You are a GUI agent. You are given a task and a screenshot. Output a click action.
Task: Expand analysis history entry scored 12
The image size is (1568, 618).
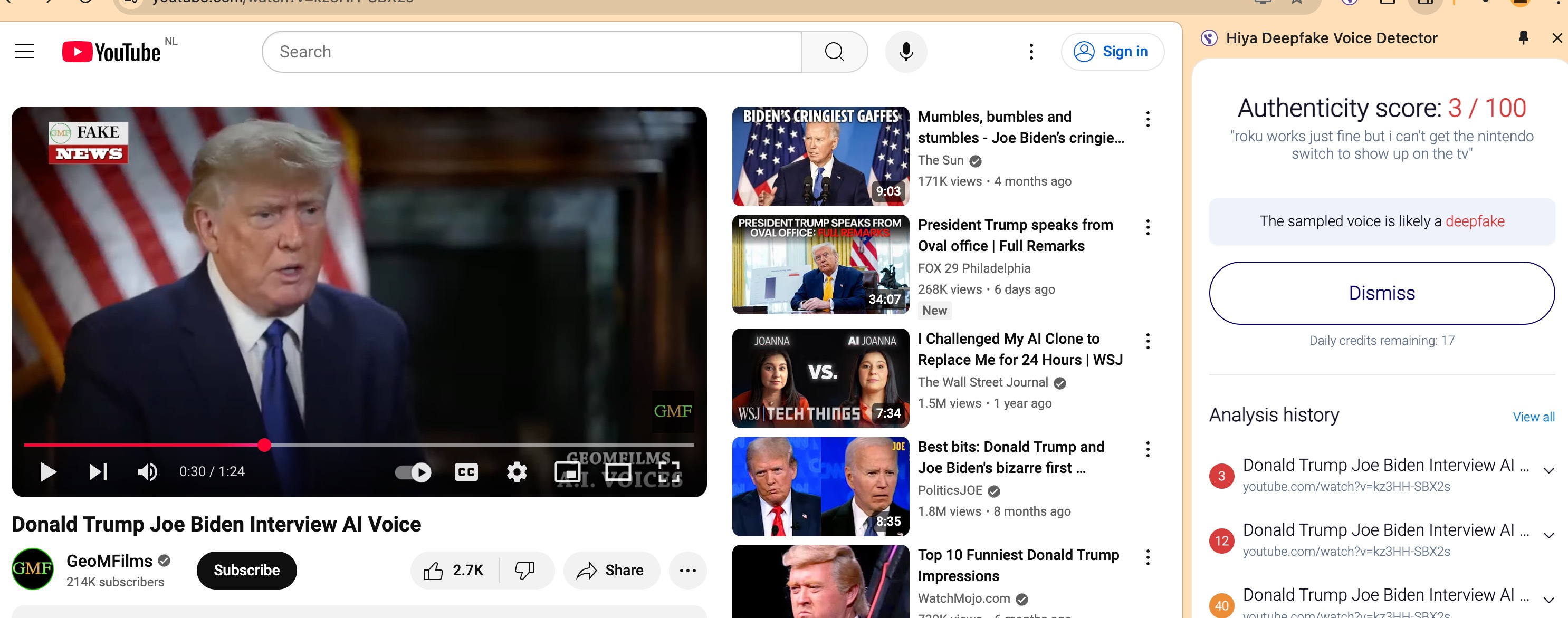[x=1549, y=535]
